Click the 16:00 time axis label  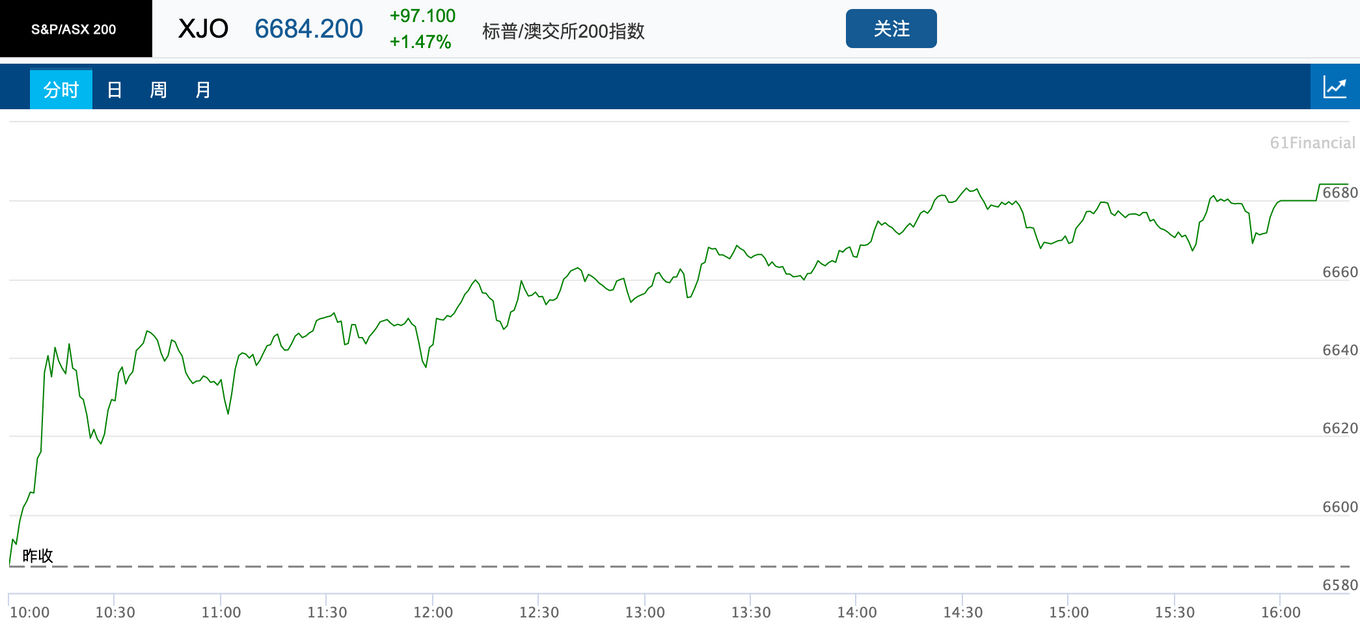1281,612
